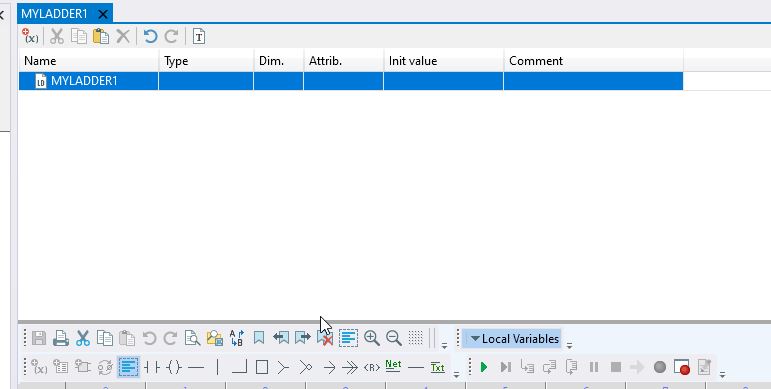Click the text mode T icon
Screen dimensions: 771x389
(199, 36)
